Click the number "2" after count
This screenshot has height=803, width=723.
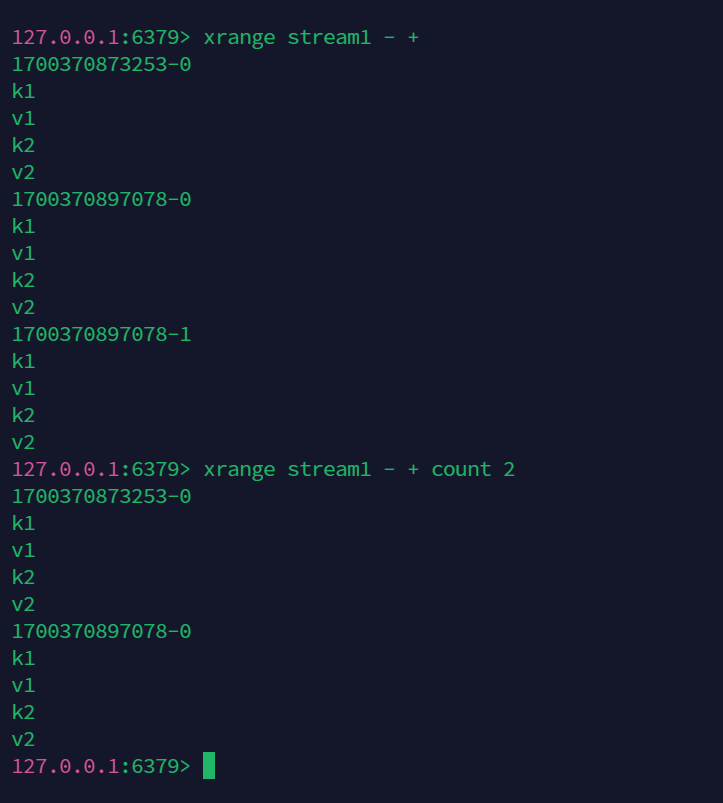click(509, 470)
